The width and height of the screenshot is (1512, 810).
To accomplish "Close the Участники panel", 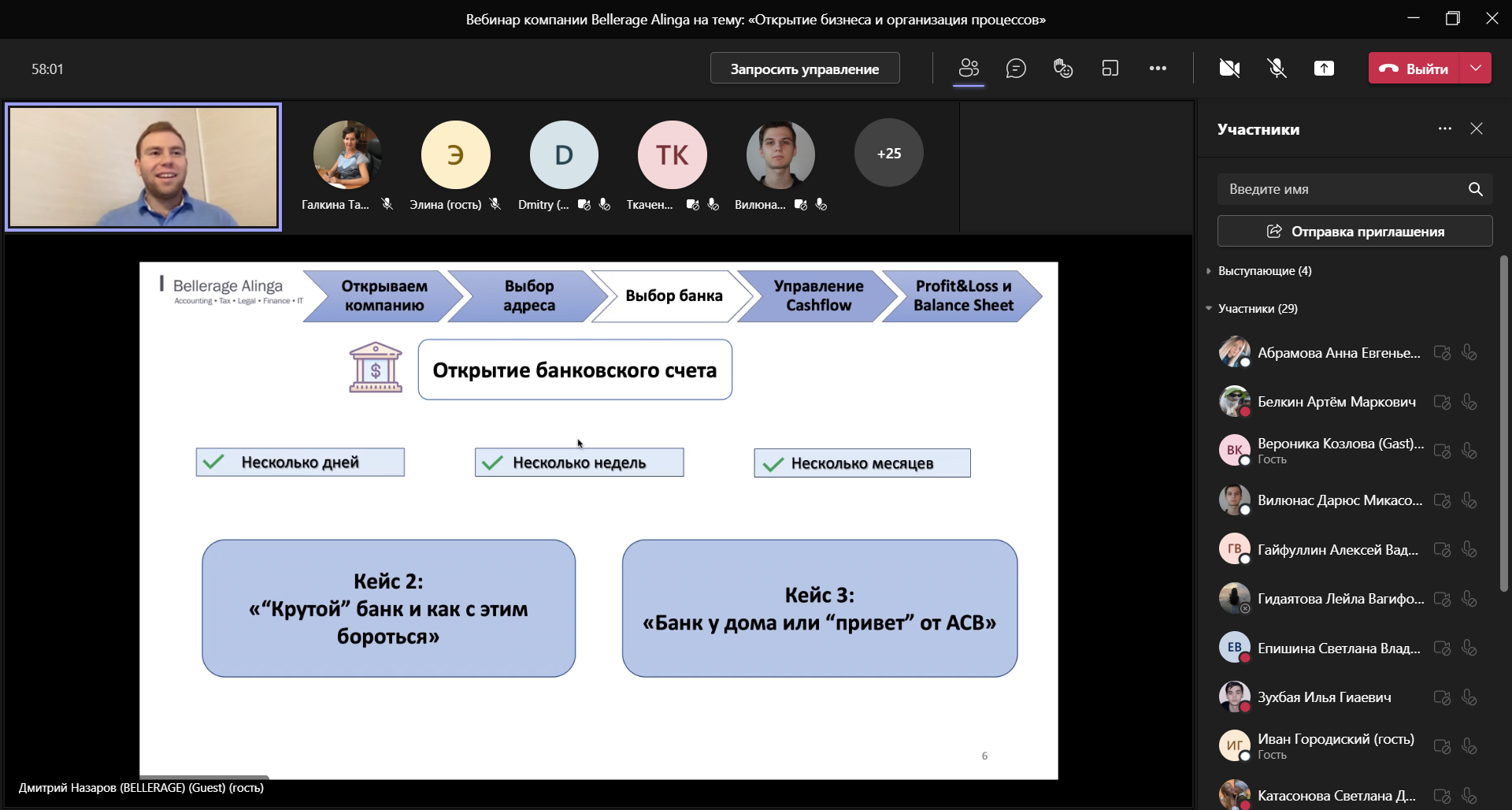I will (1477, 128).
